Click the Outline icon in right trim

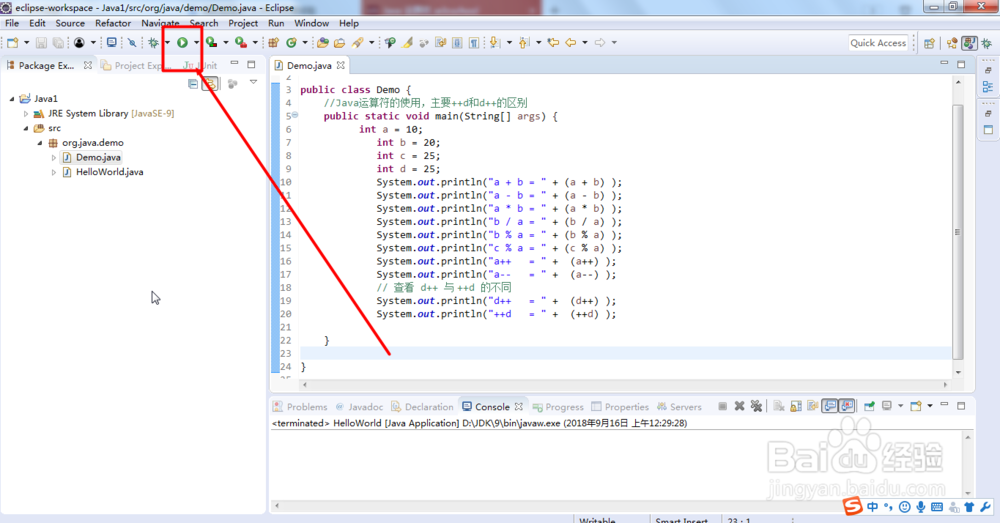click(x=988, y=86)
